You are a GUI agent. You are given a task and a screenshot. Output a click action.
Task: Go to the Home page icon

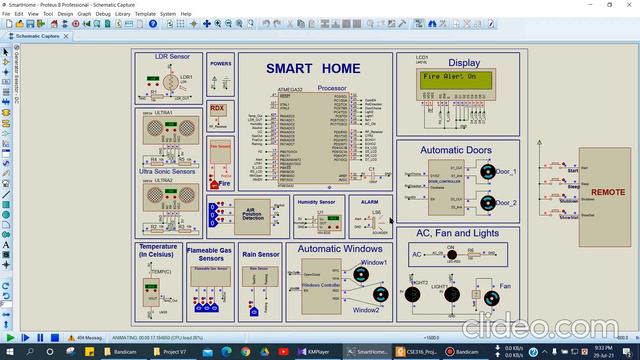tap(54, 24)
